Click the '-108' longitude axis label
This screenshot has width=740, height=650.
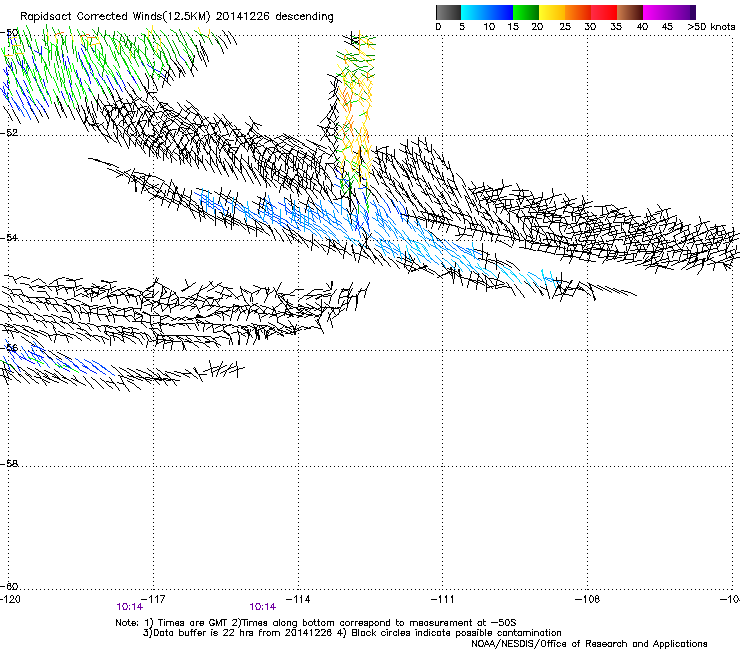[588, 599]
